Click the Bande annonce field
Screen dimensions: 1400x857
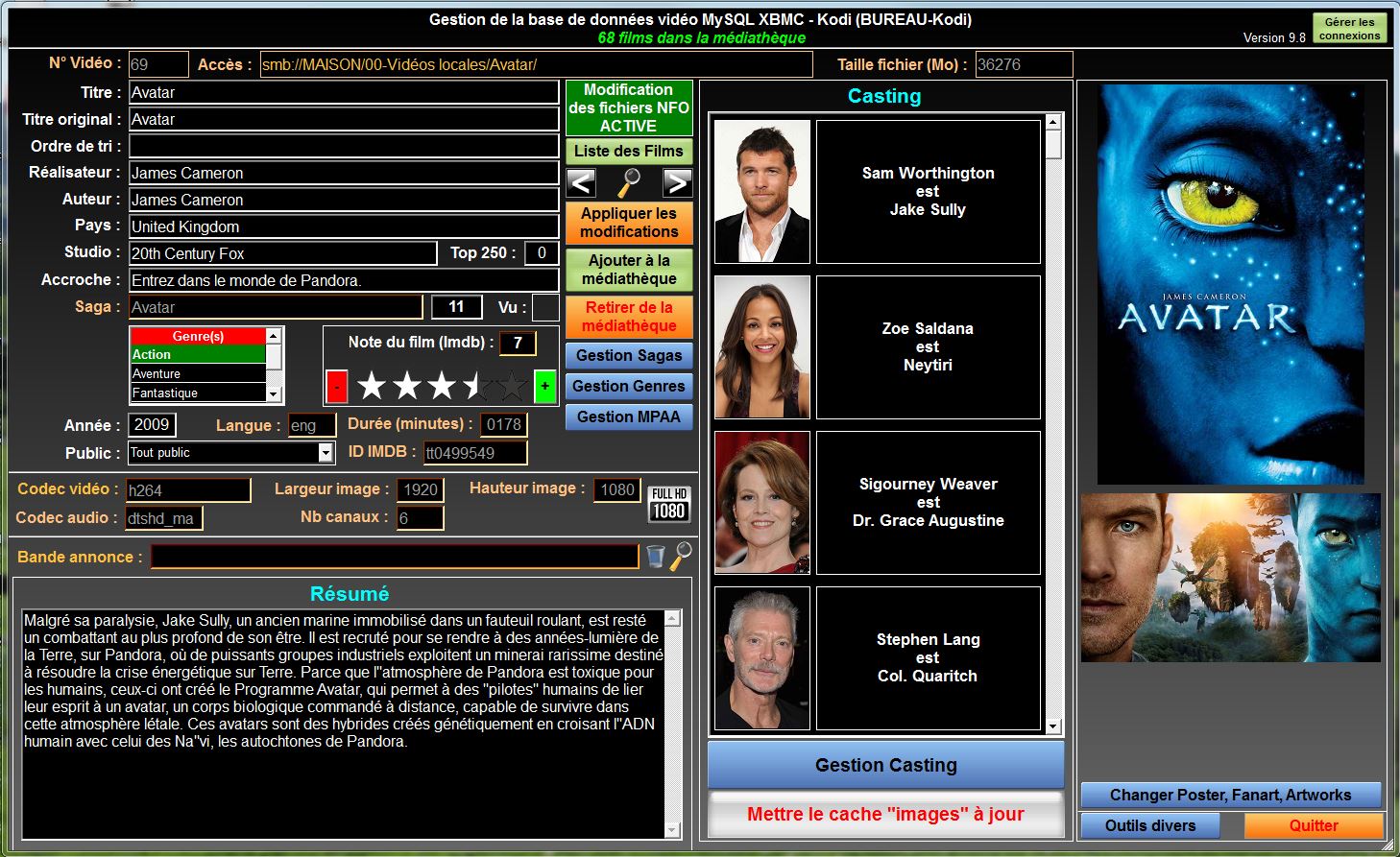(x=395, y=557)
